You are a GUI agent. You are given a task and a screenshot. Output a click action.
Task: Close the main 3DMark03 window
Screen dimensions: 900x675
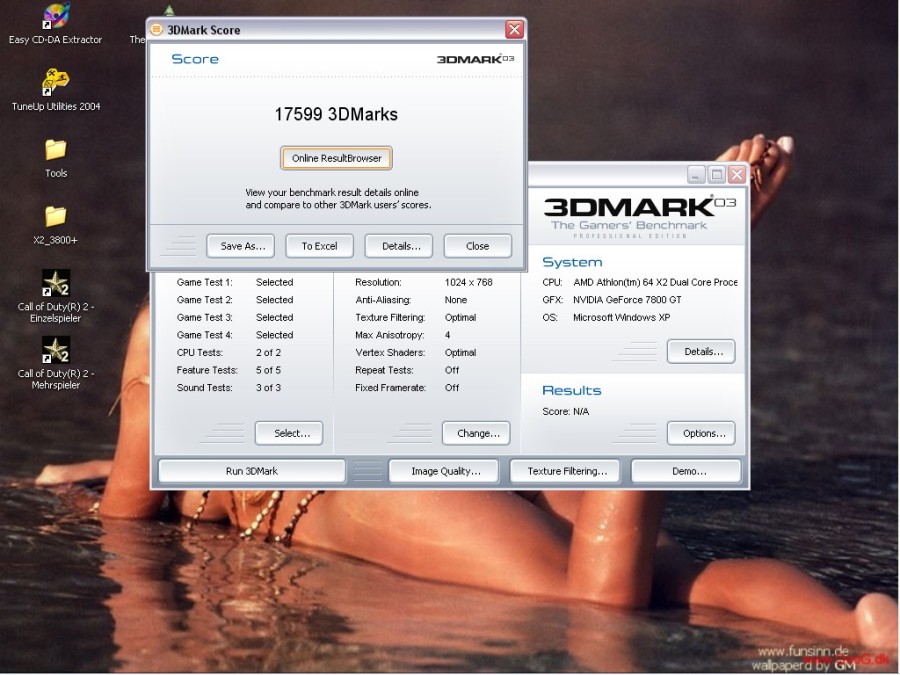[x=736, y=174]
